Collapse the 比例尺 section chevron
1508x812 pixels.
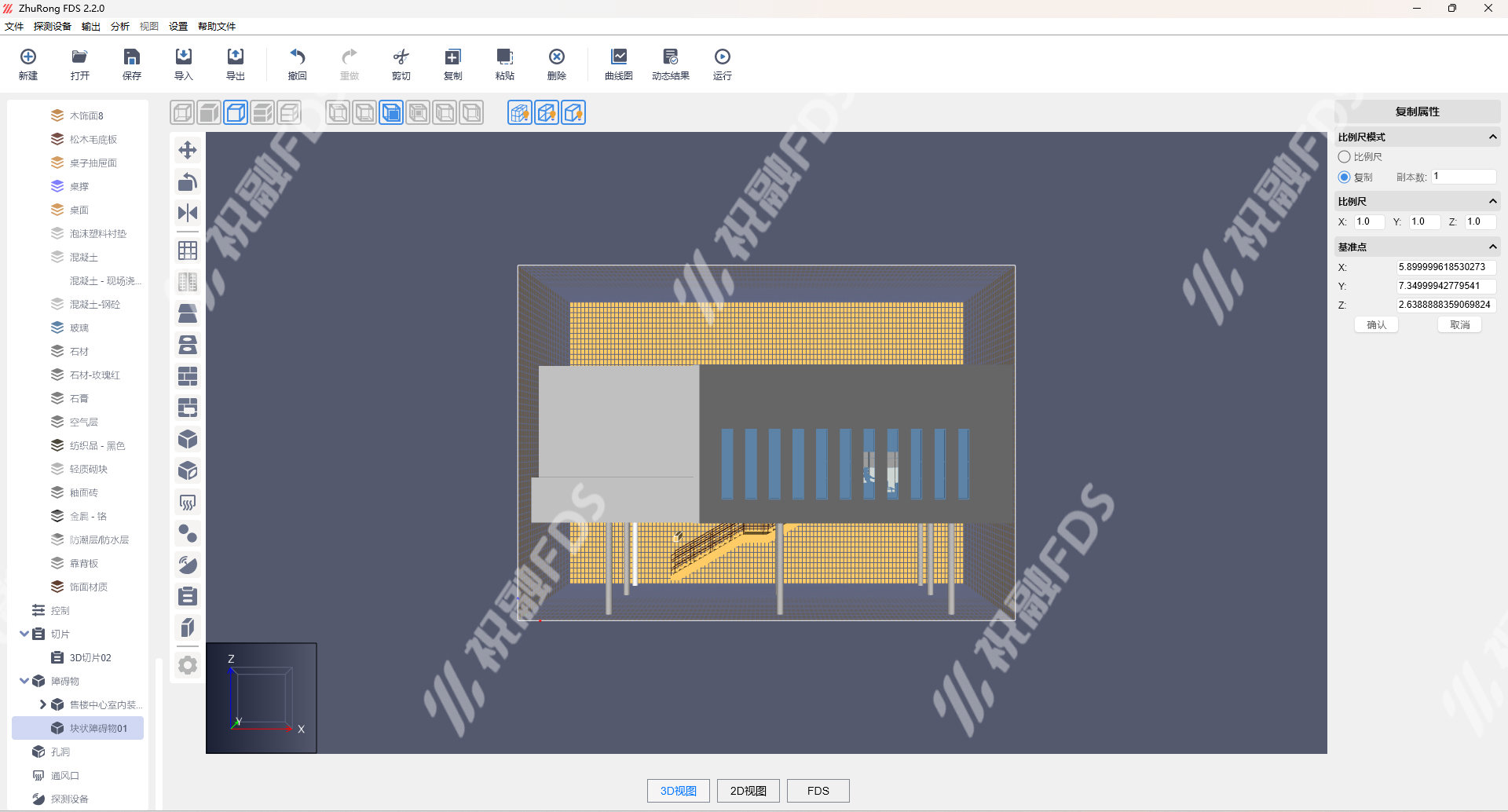1492,201
